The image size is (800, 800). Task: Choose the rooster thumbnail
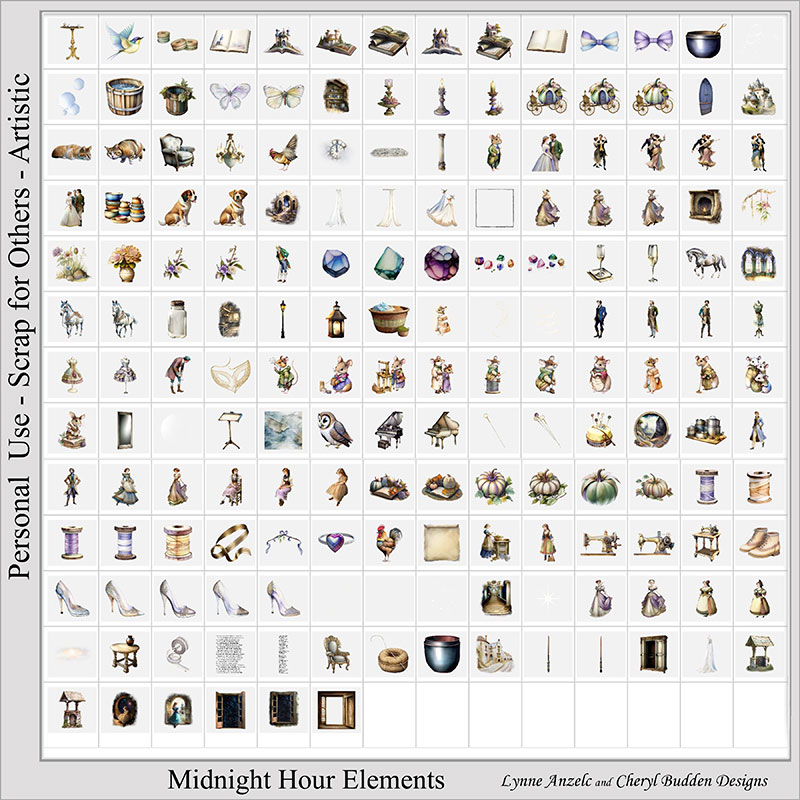click(x=389, y=542)
